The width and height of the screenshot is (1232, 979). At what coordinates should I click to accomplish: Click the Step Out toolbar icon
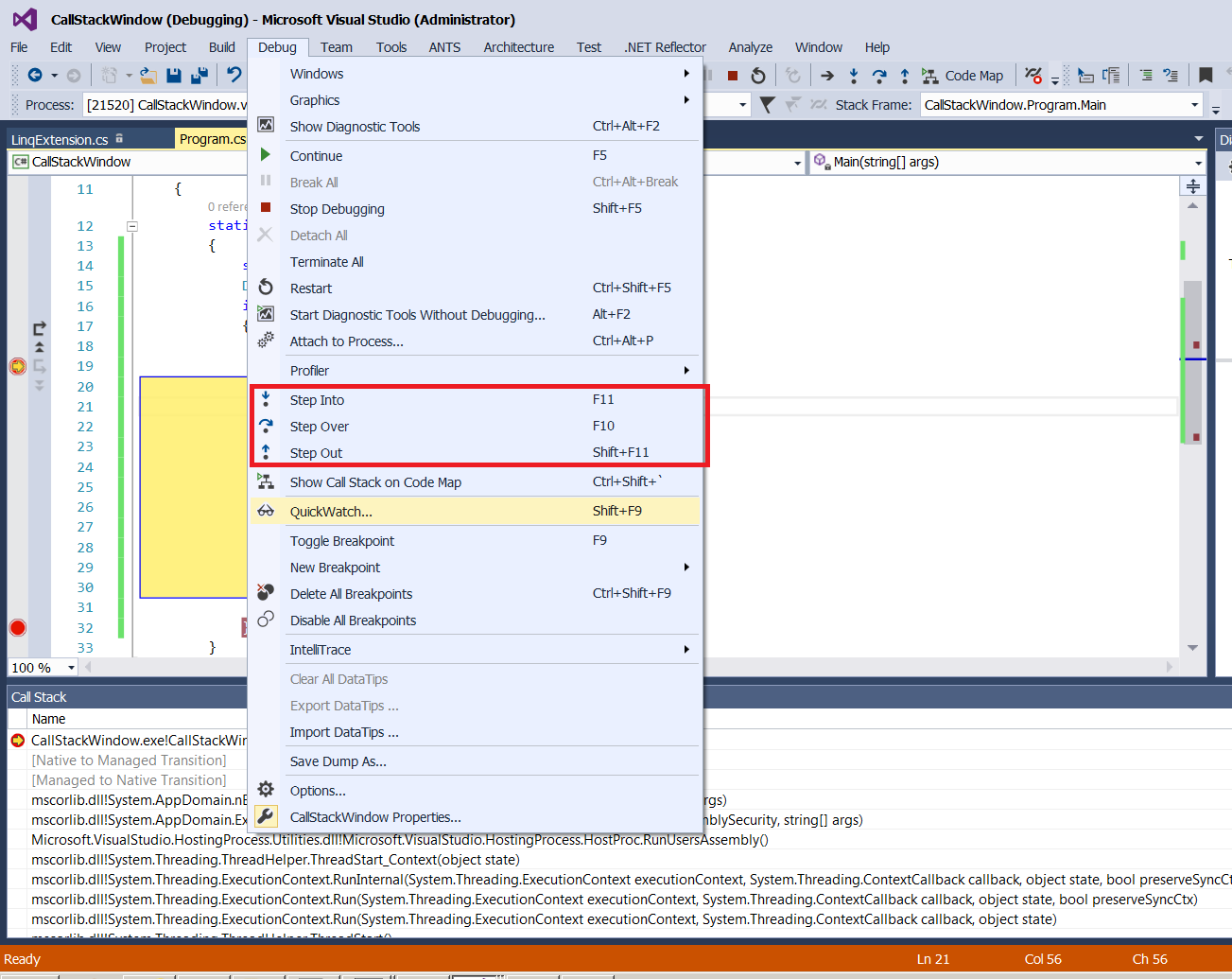click(905, 76)
